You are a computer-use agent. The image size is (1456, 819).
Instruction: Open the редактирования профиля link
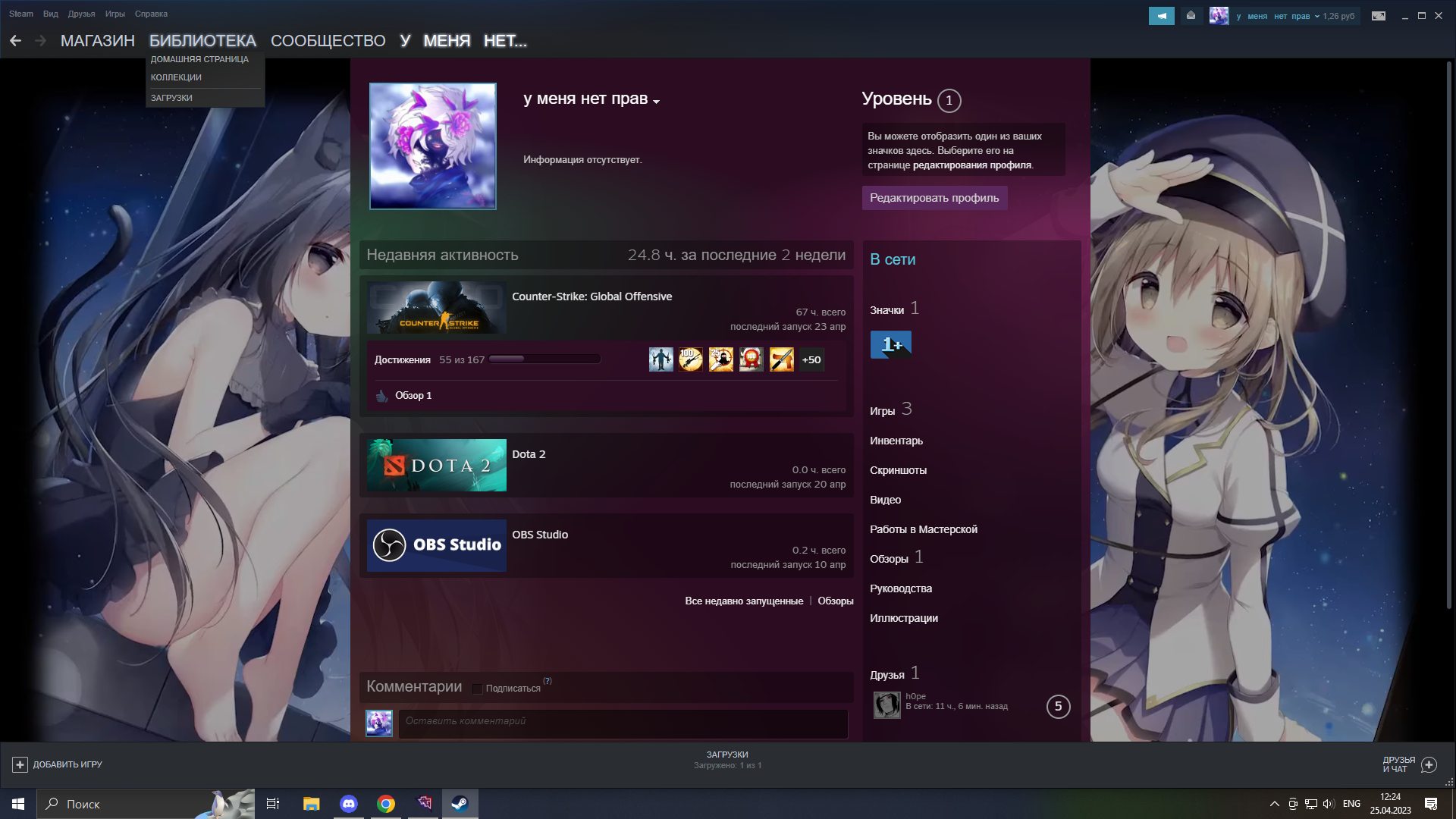coord(972,165)
